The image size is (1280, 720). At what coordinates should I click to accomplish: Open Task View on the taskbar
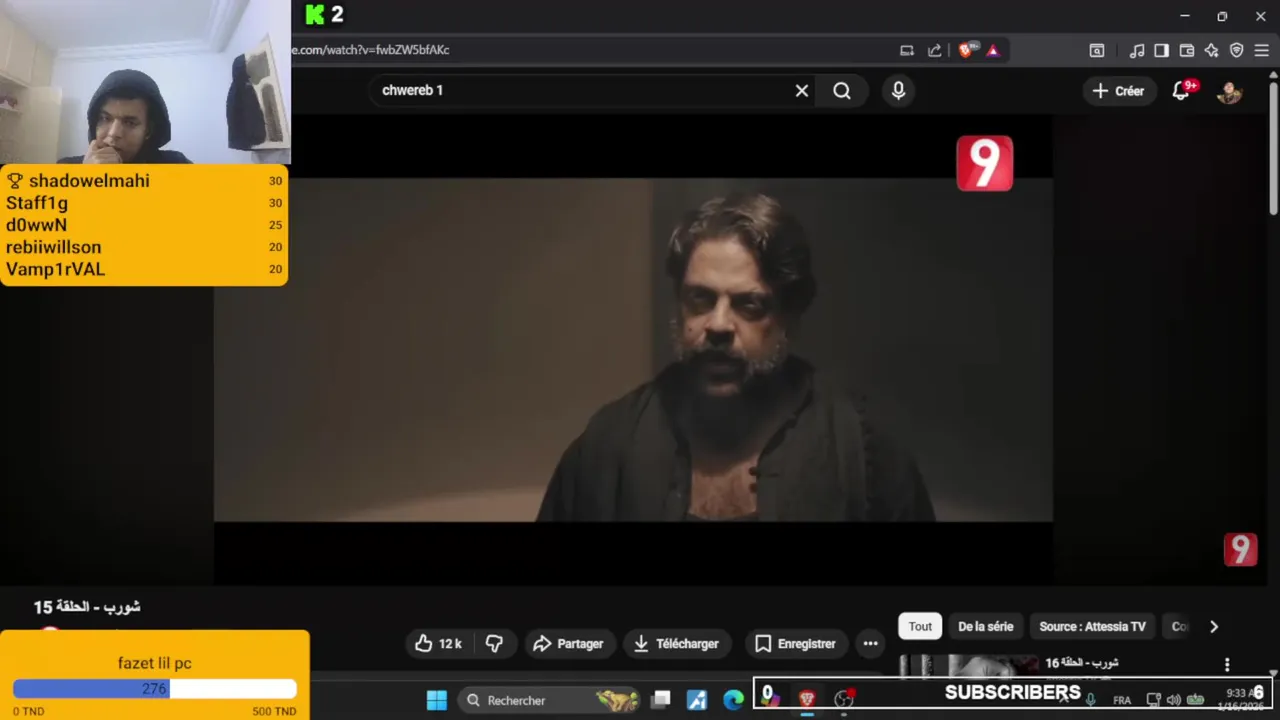click(x=661, y=700)
